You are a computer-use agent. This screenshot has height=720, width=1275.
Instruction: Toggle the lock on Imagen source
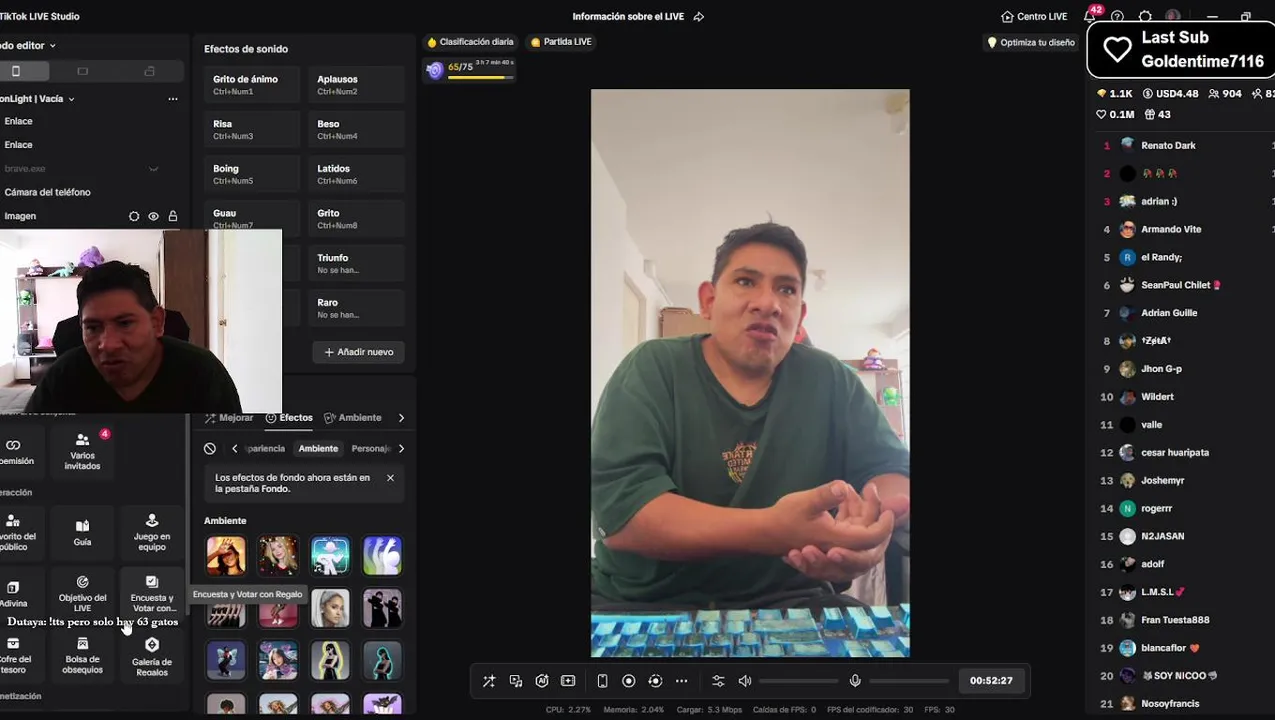(x=173, y=216)
